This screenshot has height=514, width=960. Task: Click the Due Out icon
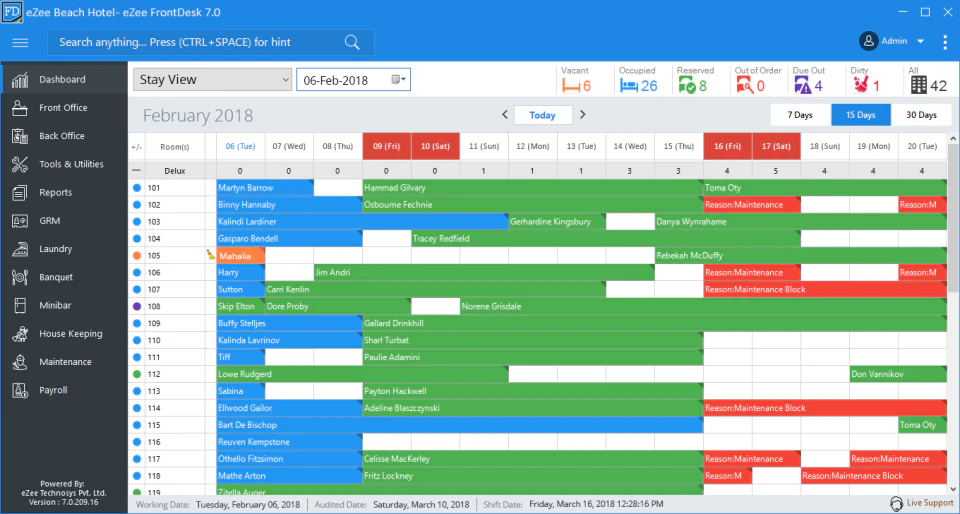pyautogui.click(x=802, y=86)
